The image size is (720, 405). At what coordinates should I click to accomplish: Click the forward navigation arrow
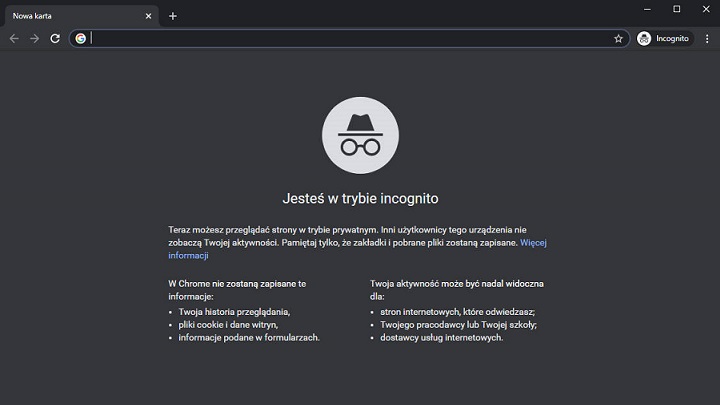click(34, 38)
